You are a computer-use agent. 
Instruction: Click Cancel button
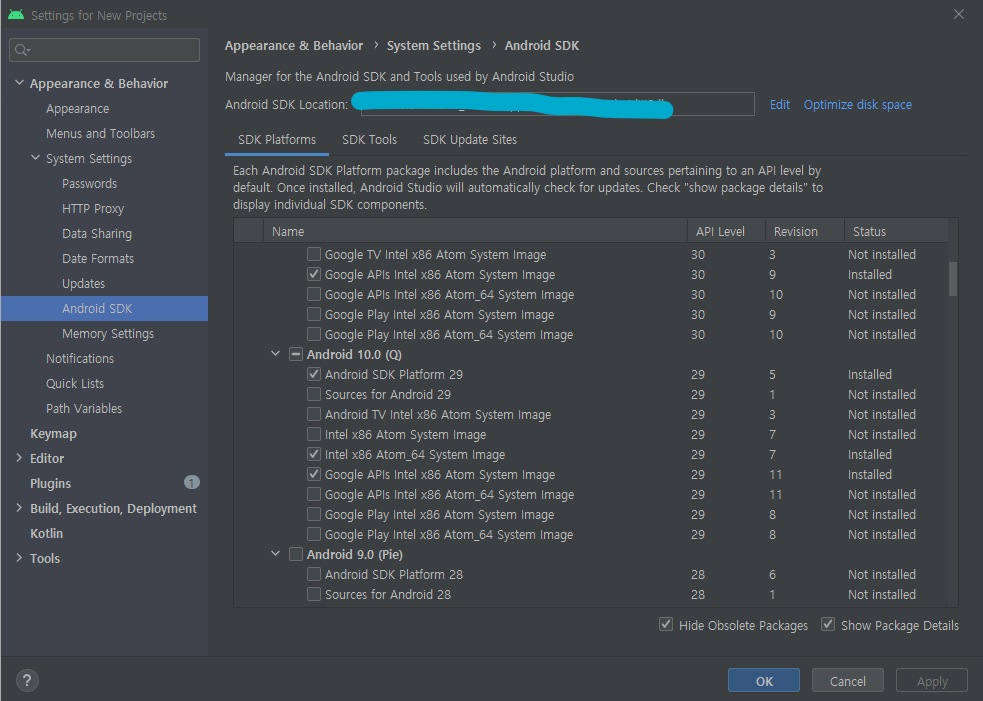848,681
